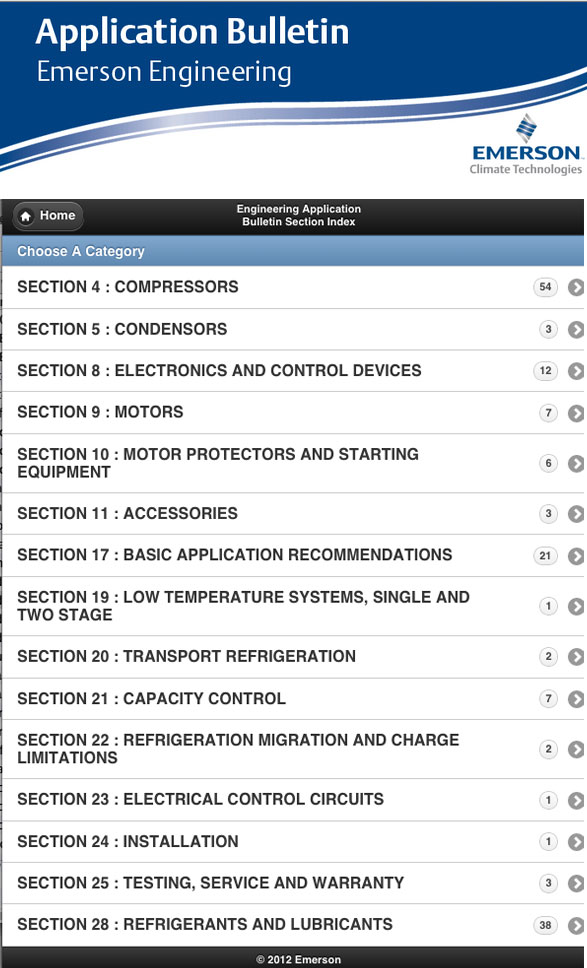Click arrow icon beside Compressors row
The height and width of the screenshot is (968, 587).
tap(577, 287)
